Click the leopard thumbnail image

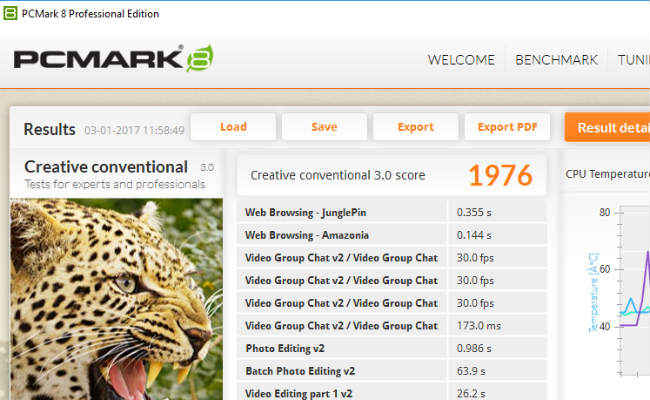[116, 299]
